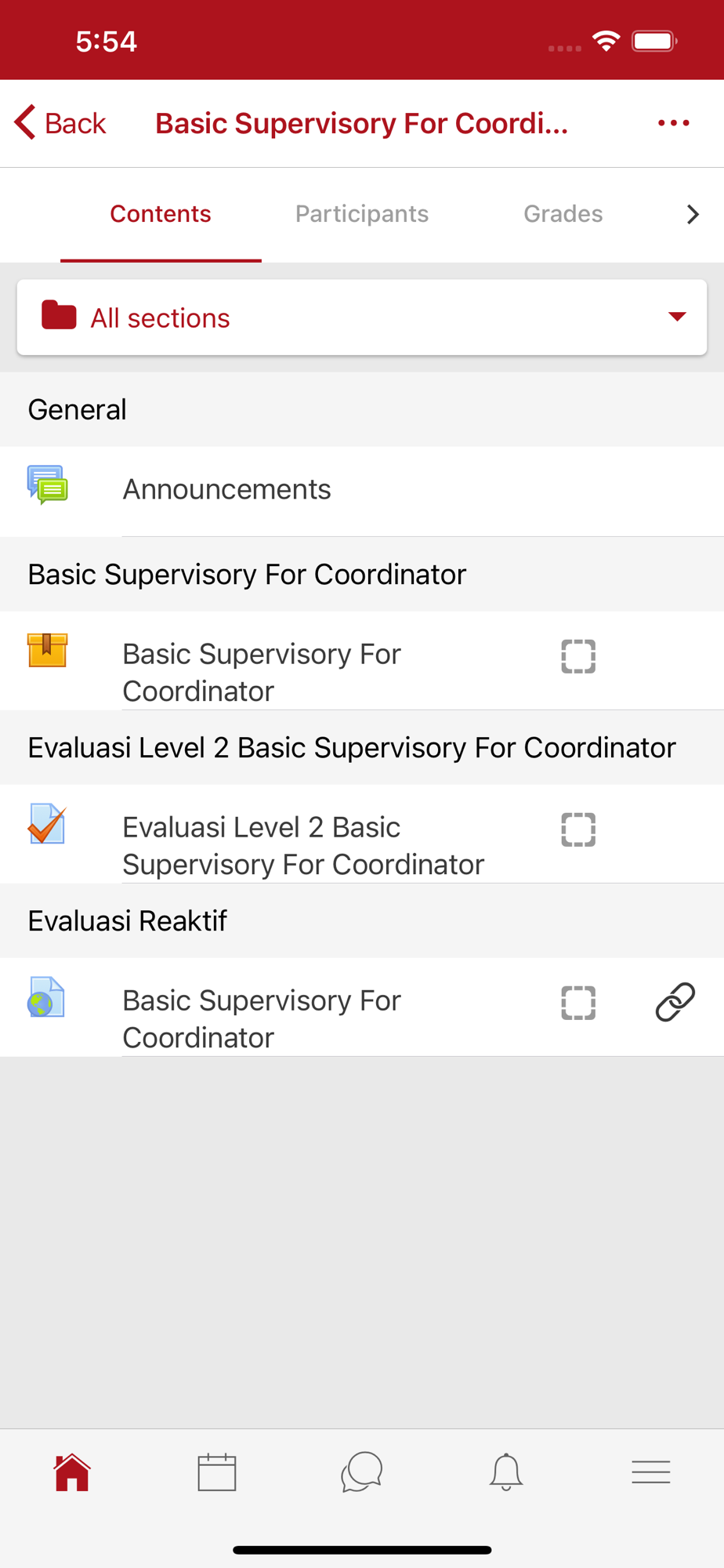Viewport: 724px width, 1568px height.
Task: Toggle completion for Evaluasi Level 2 quiz
Action: (578, 829)
